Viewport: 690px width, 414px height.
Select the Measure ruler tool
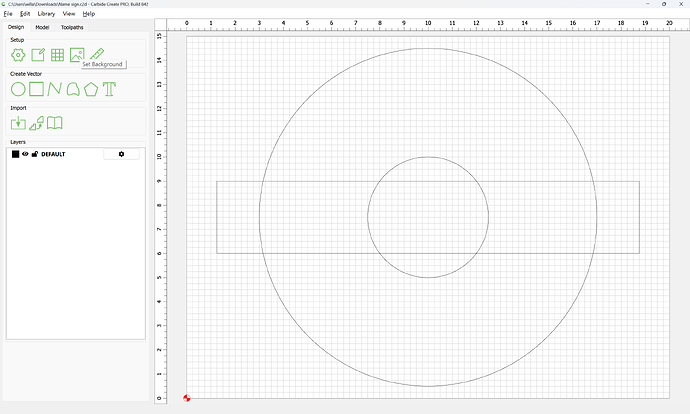(96, 54)
